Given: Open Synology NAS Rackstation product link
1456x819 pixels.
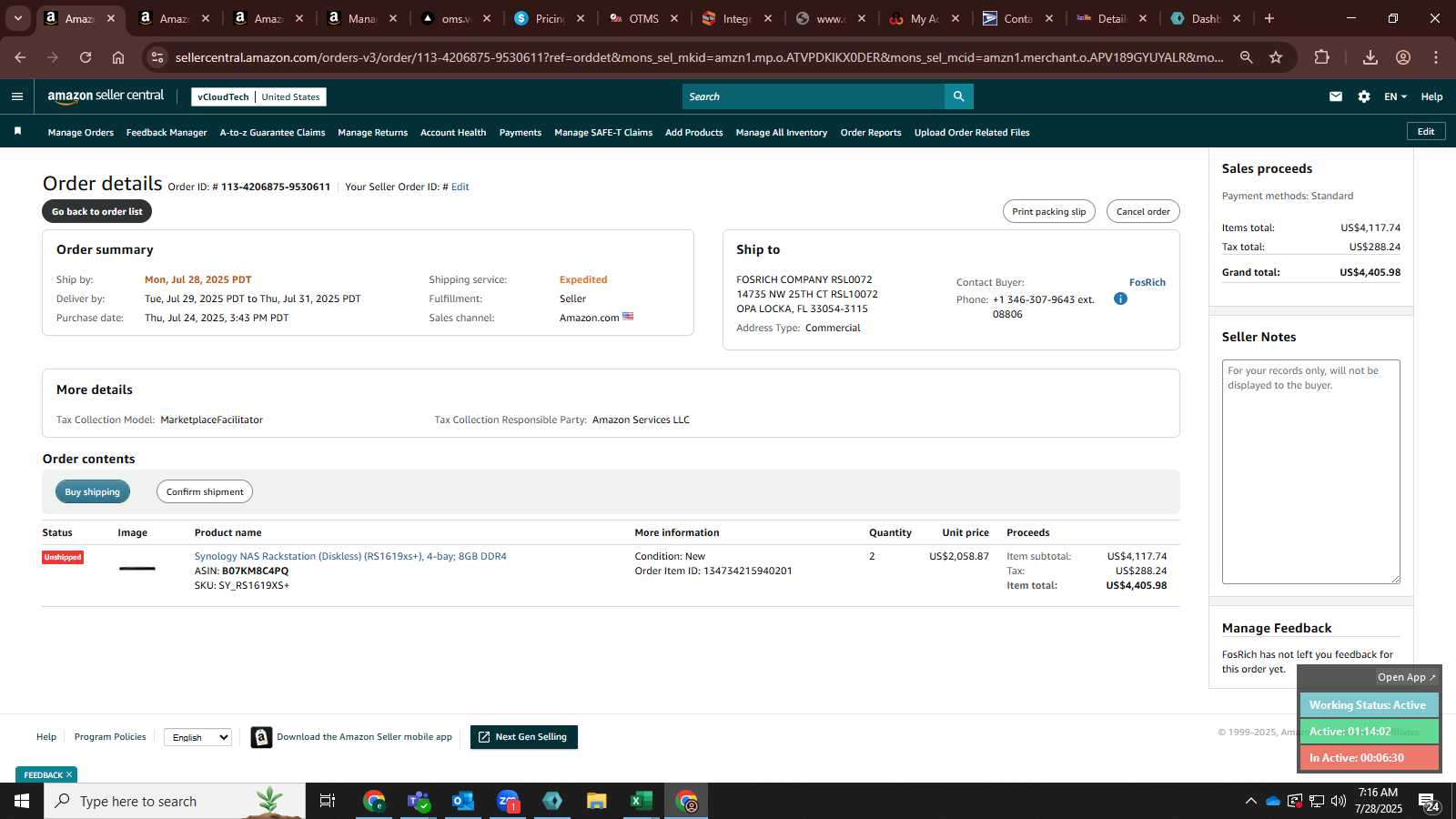Looking at the screenshot, I should [350, 556].
